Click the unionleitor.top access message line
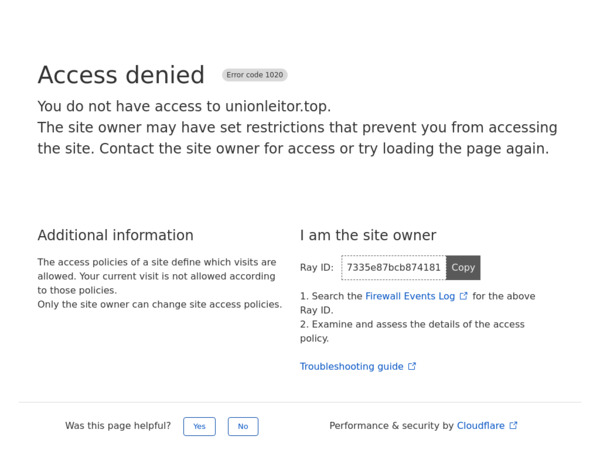600x450 pixels. pos(184,106)
